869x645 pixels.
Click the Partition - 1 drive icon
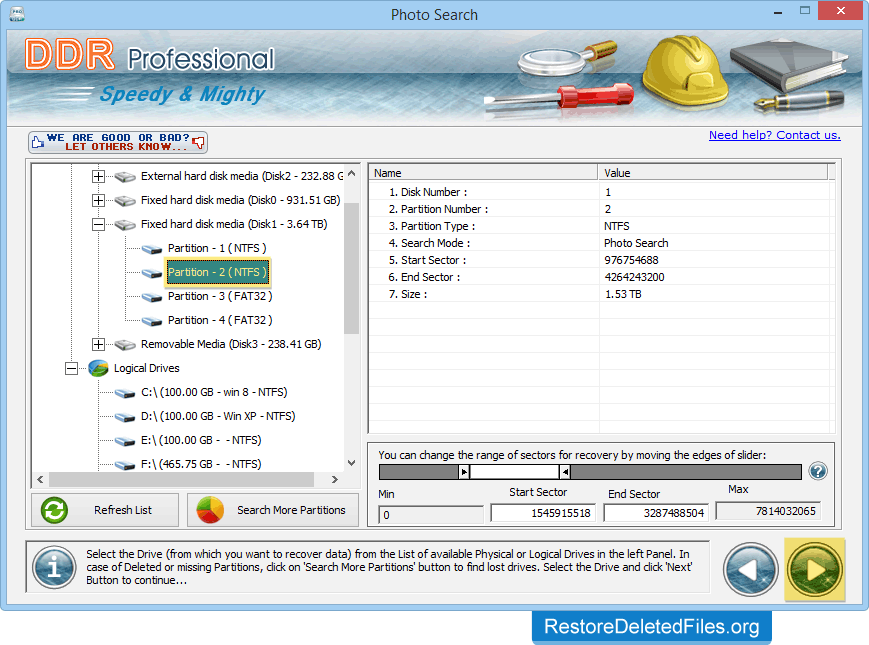(152, 249)
